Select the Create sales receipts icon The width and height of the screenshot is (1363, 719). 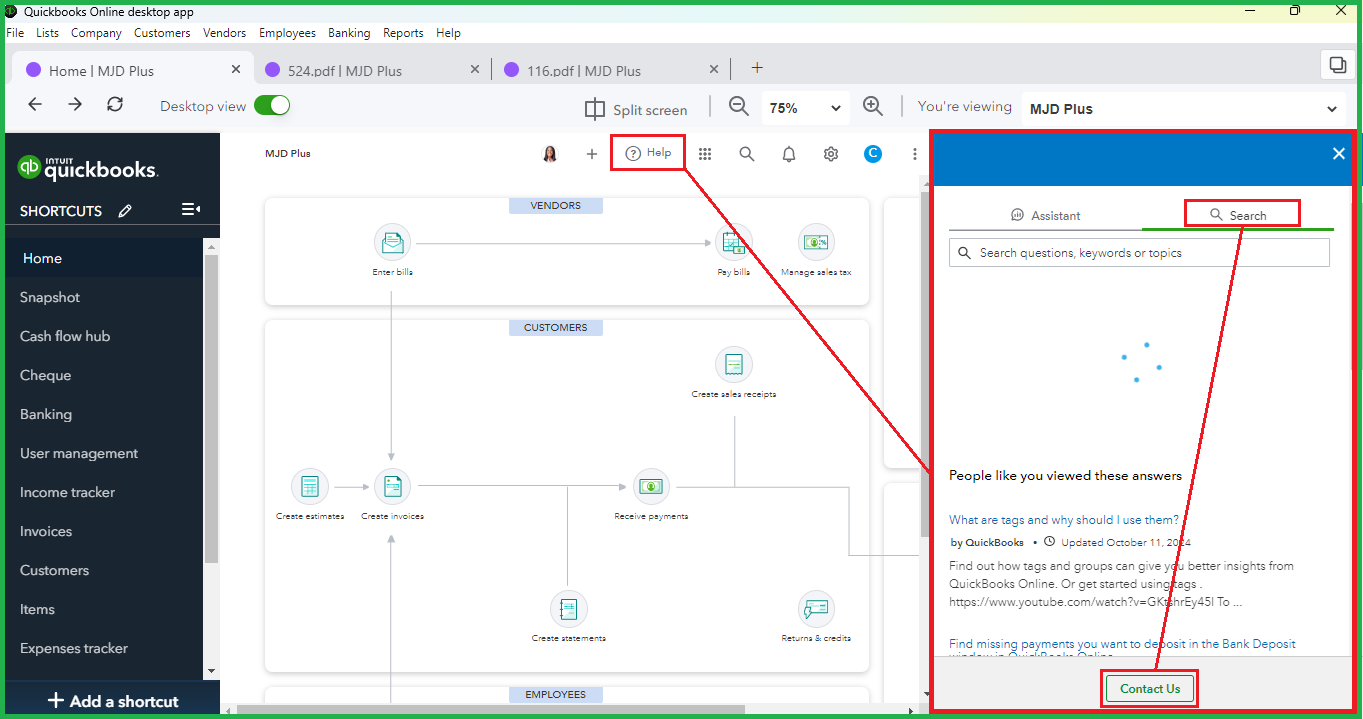[733, 364]
